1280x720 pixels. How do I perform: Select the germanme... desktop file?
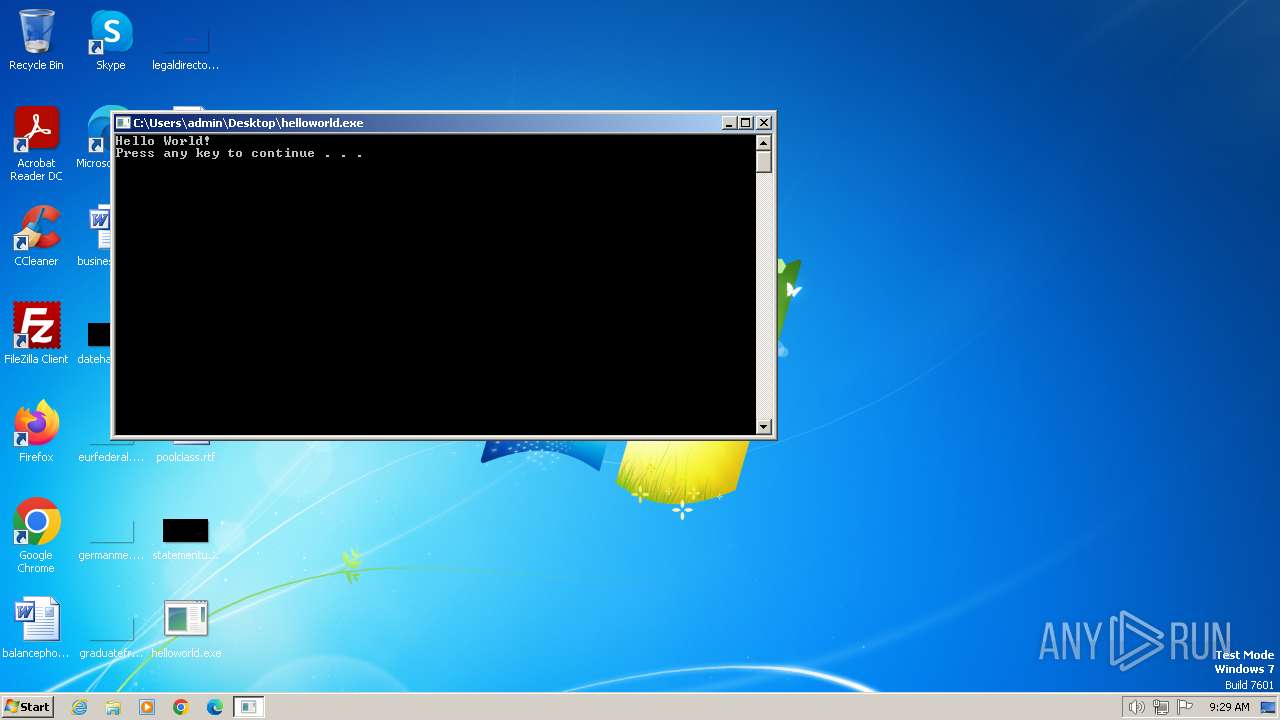point(111,540)
